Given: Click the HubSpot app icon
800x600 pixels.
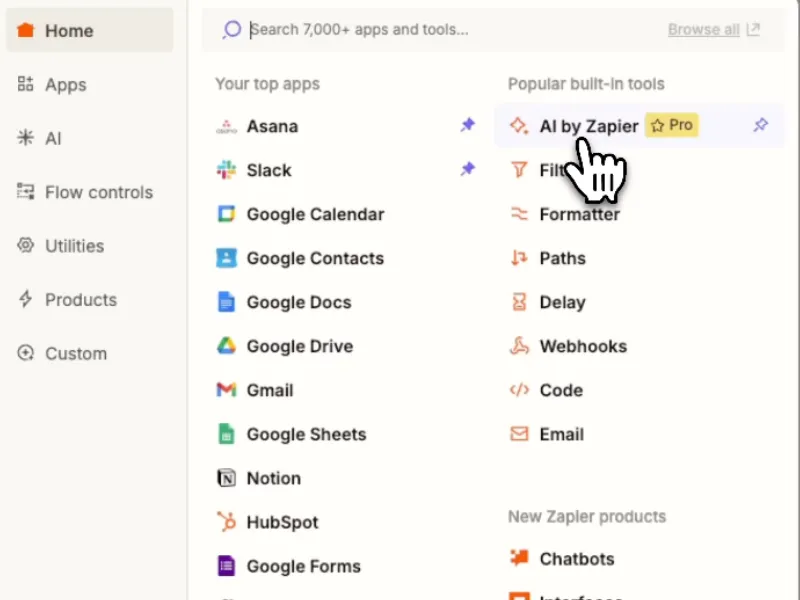Looking at the screenshot, I should tap(227, 521).
